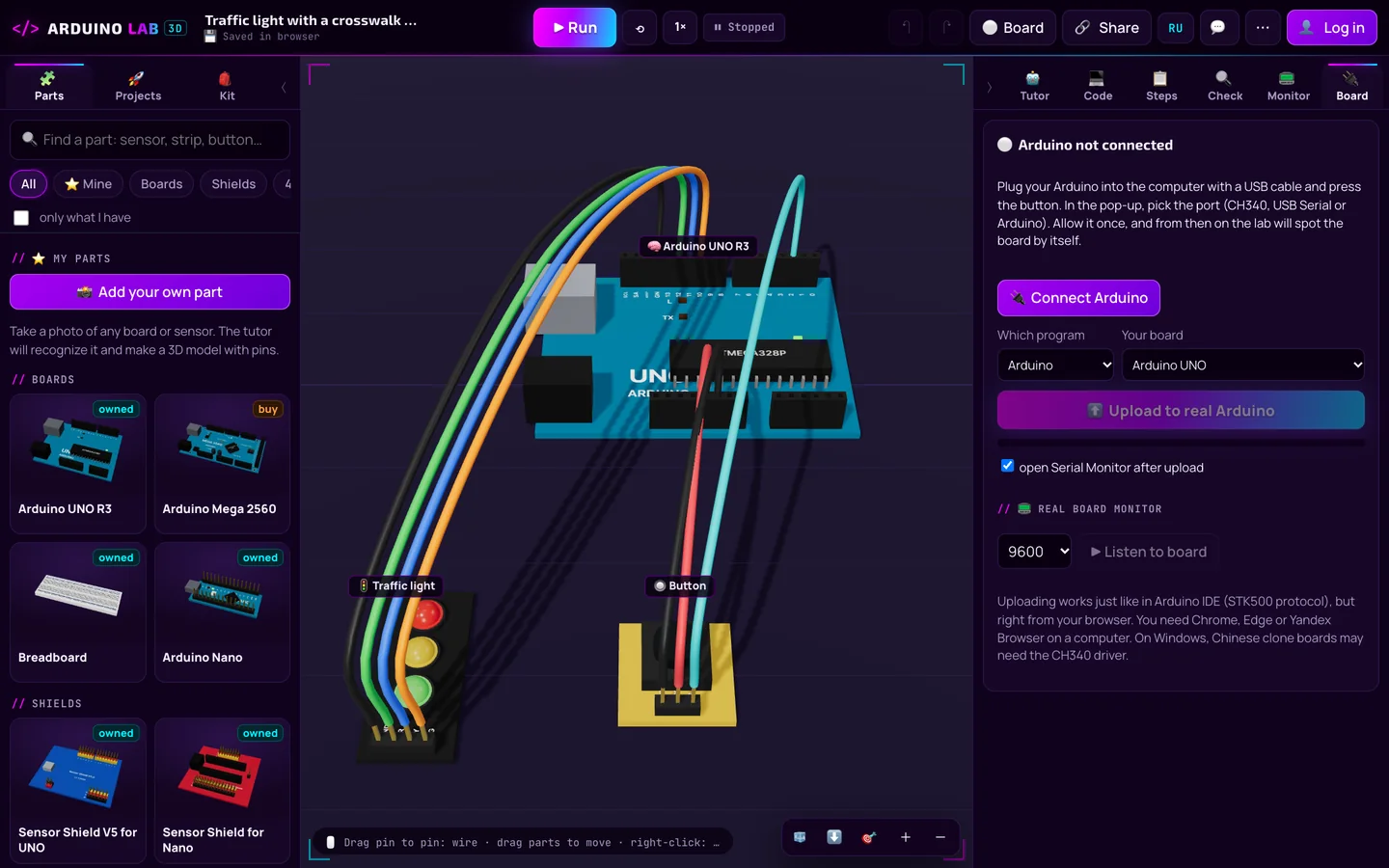
Task: Switch to the Kit tab
Action: pyautogui.click(x=227, y=86)
